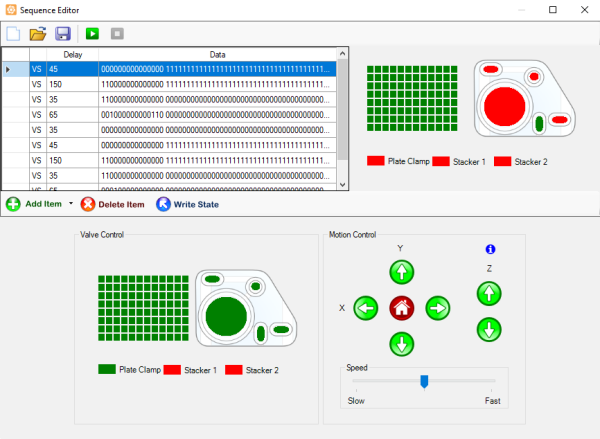Screen dimensions: 600x439
Task: Run the sequence with green play button
Action: click(92, 33)
